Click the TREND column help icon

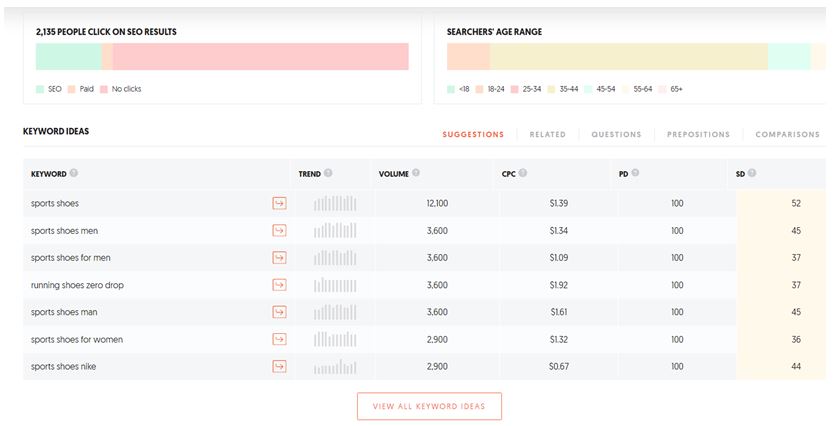tap(329, 173)
